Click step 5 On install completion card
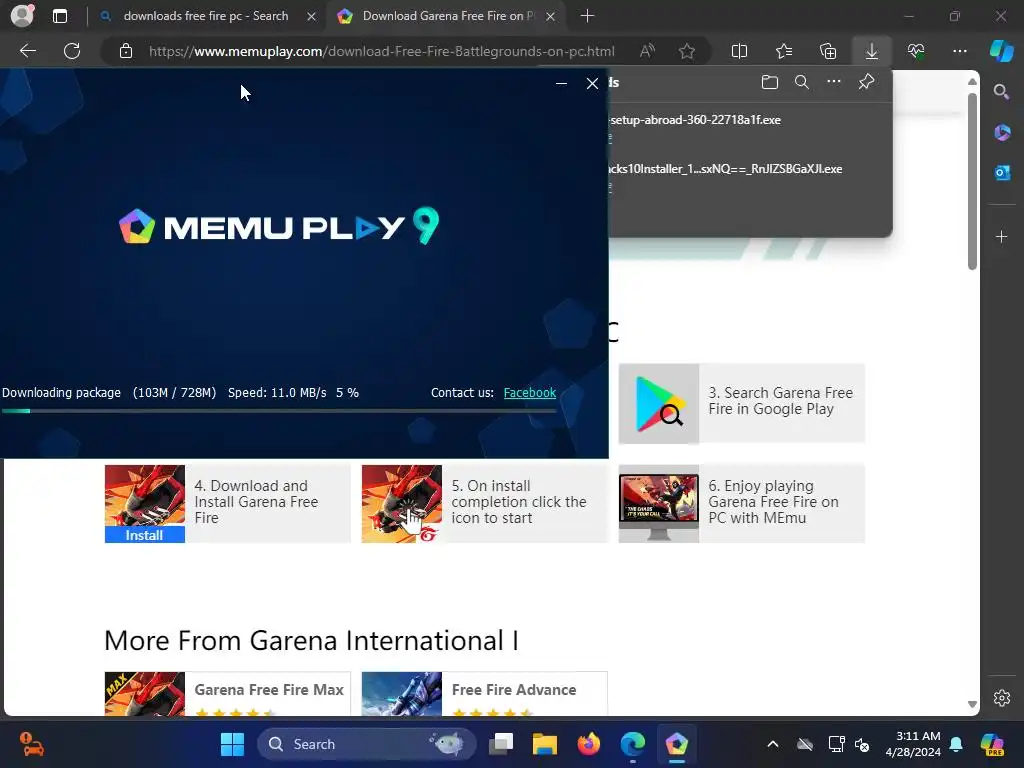This screenshot has height=768, width=1024. pos(485,504)
